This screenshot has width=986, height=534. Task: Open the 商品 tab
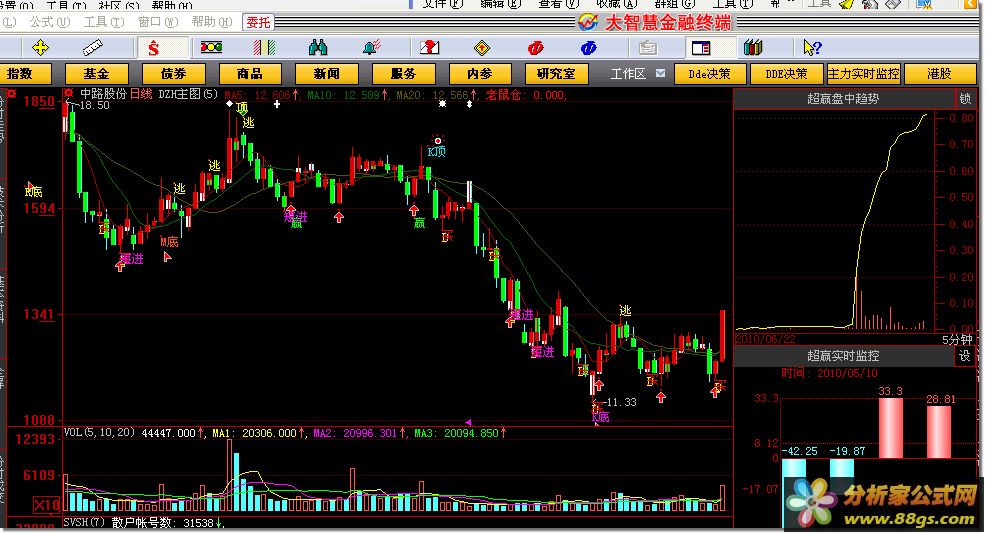click(x=250, y=74)
